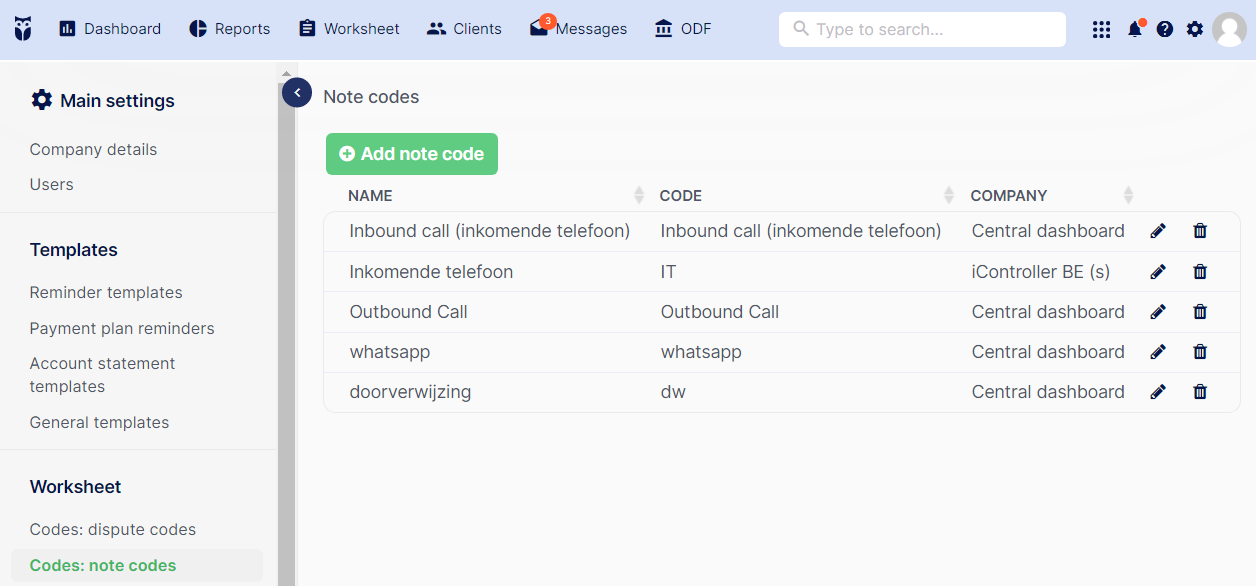Edit the whatsapp note code with the pencil icon
This screenshot has width=1256, height=586.
[1157, 351]
